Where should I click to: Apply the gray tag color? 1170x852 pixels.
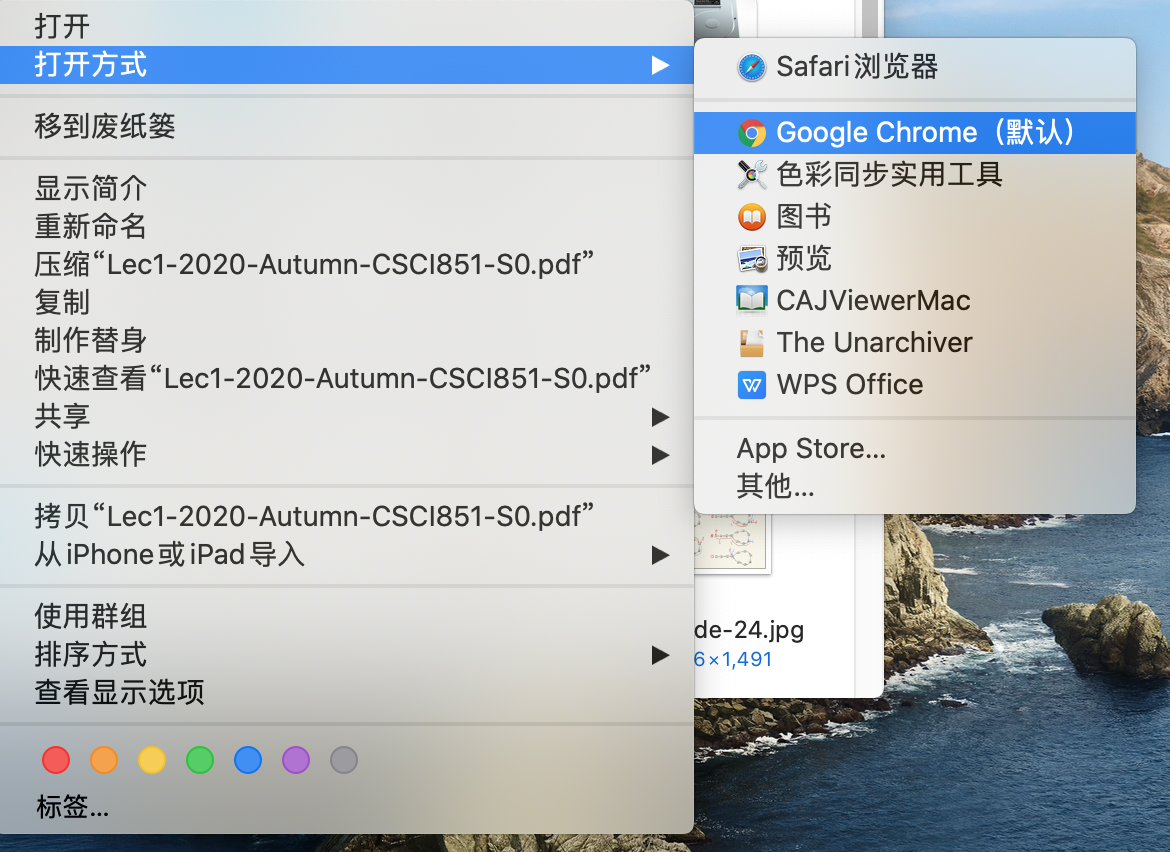[x=344, y=760]
